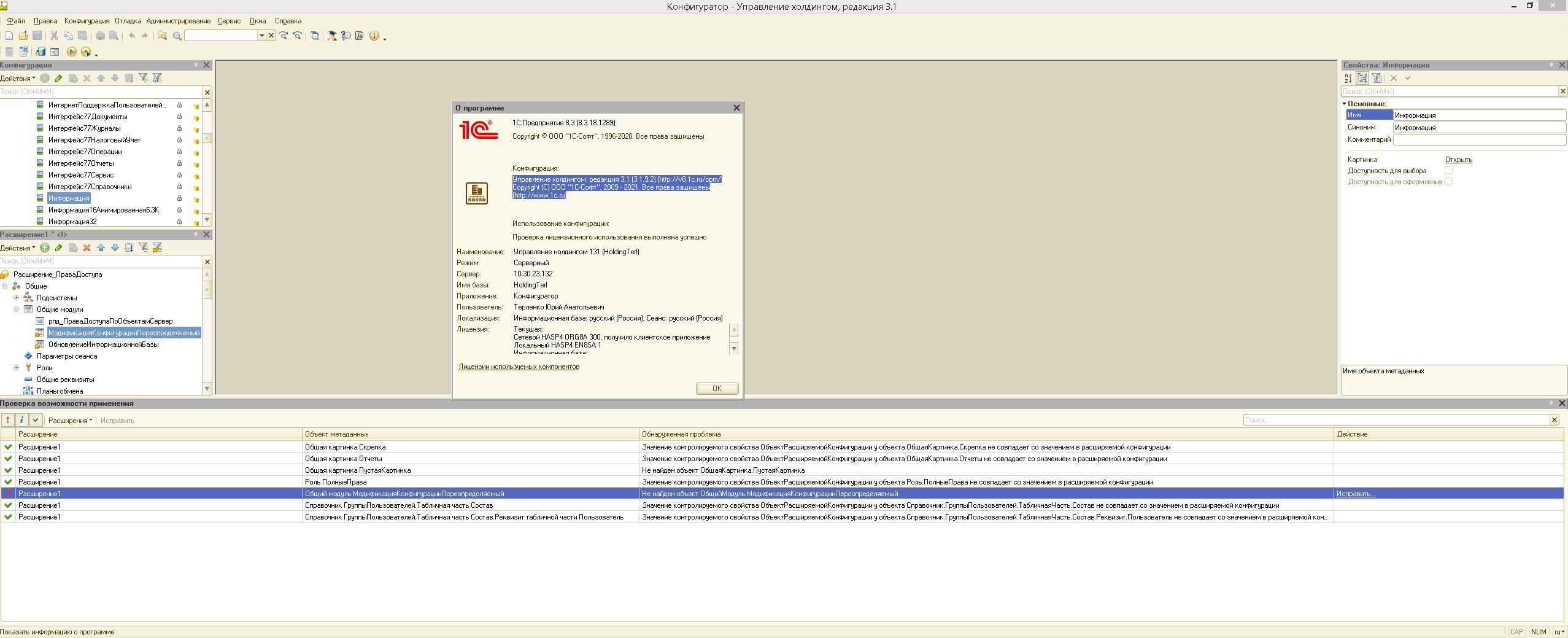This screenshot has height=638, width=1568.
Task: Click the 'Обнаруженная проблема' column header
Action: 986,434
